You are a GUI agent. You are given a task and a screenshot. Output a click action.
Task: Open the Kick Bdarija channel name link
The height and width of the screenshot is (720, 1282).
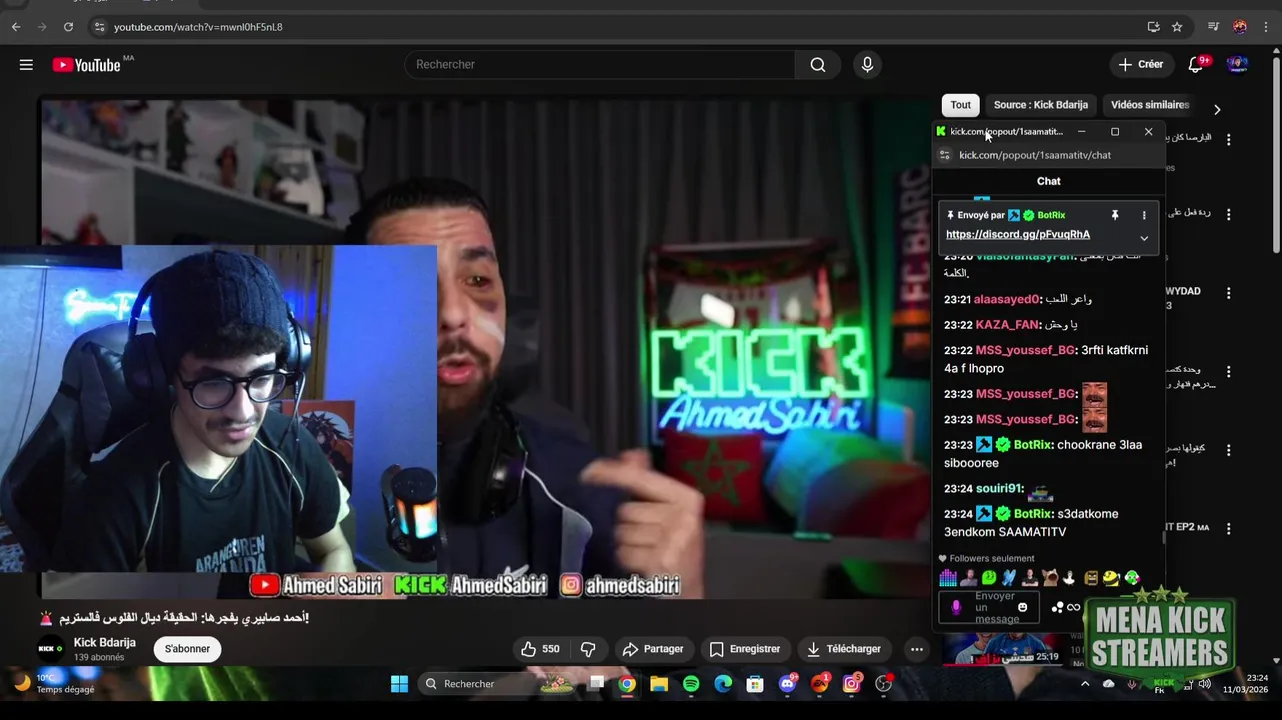pyautogui.click(x=105, y=642)
